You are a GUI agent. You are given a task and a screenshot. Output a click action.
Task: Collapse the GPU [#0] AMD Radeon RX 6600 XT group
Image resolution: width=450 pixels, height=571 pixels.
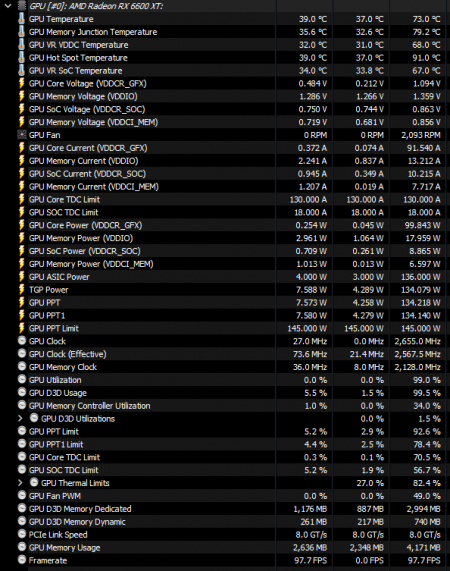8,6
